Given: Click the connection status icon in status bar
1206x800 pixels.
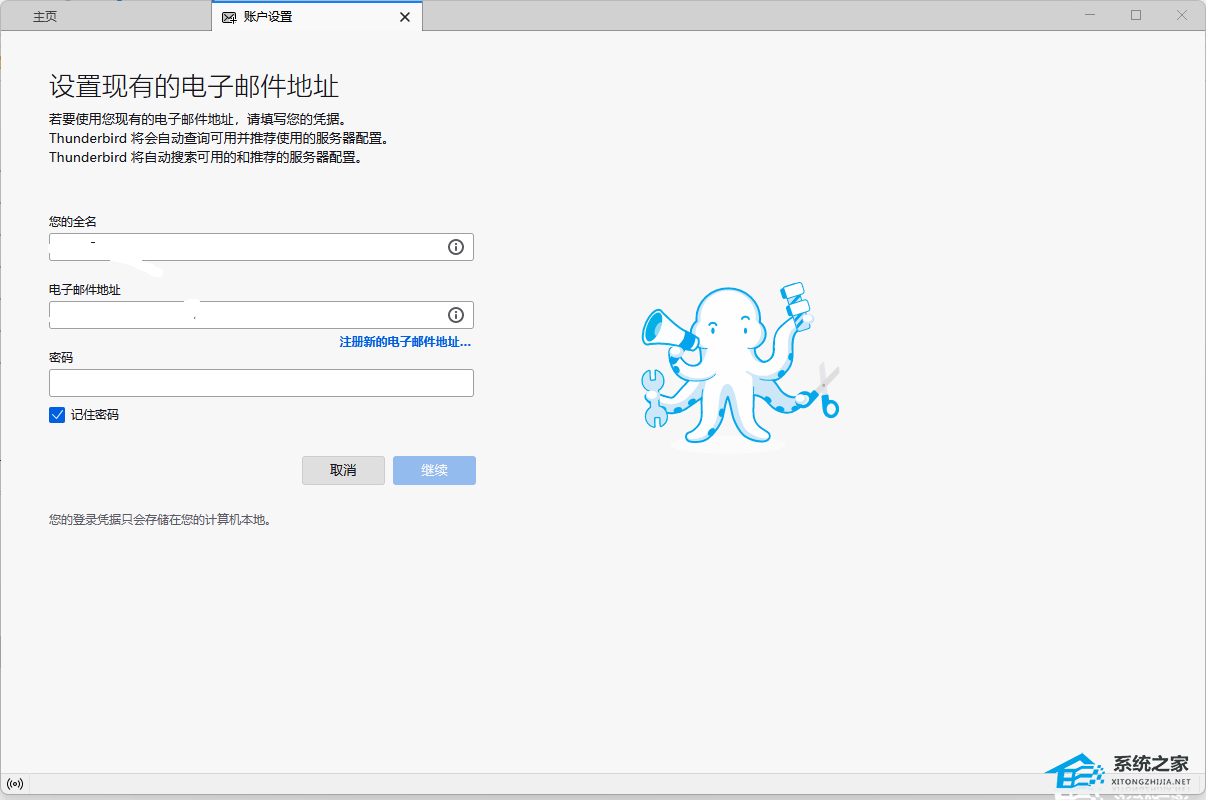Looking at the screenshot, I should [x=15, y=784].
